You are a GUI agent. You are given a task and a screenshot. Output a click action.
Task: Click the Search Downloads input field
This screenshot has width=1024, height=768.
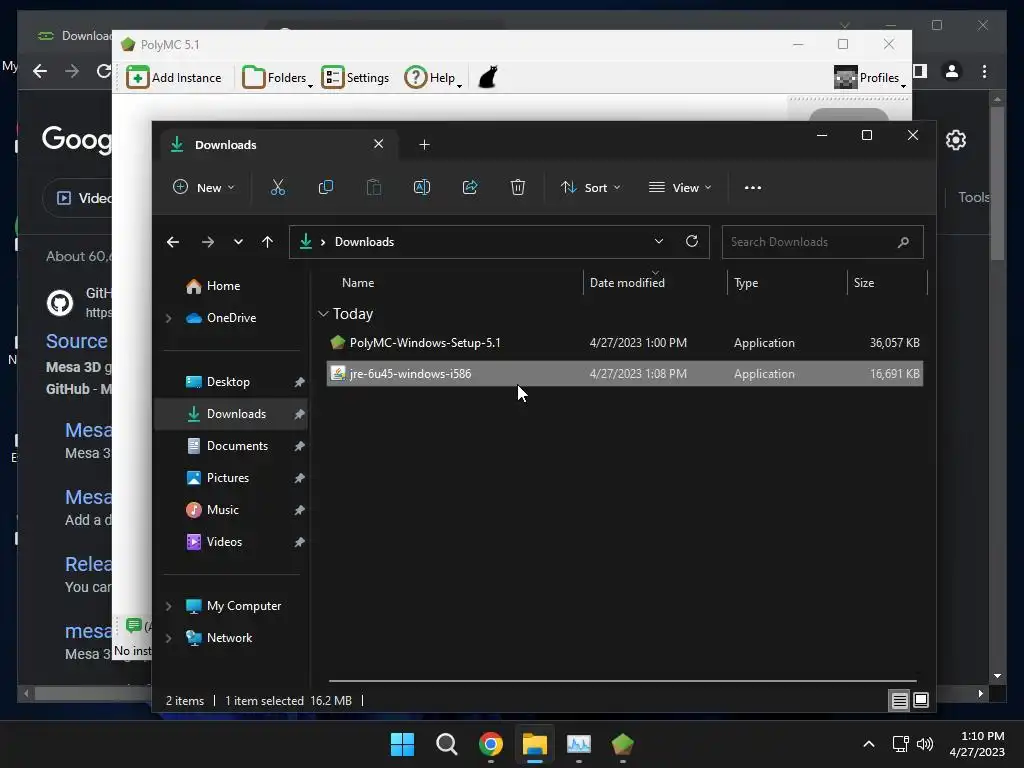[822, 242]
